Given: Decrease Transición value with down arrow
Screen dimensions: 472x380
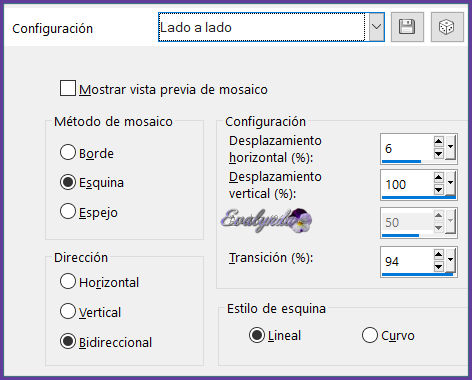Looking at the screenshot, I should 438,267.
